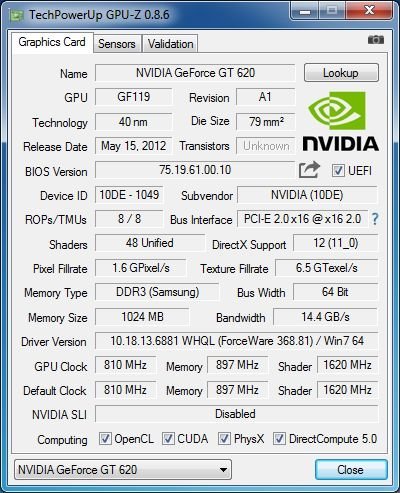Toggle the UEFI checkbox
The width and height of the screenshot is (400, 493).
pyautogui.click(x=338, y=170)
